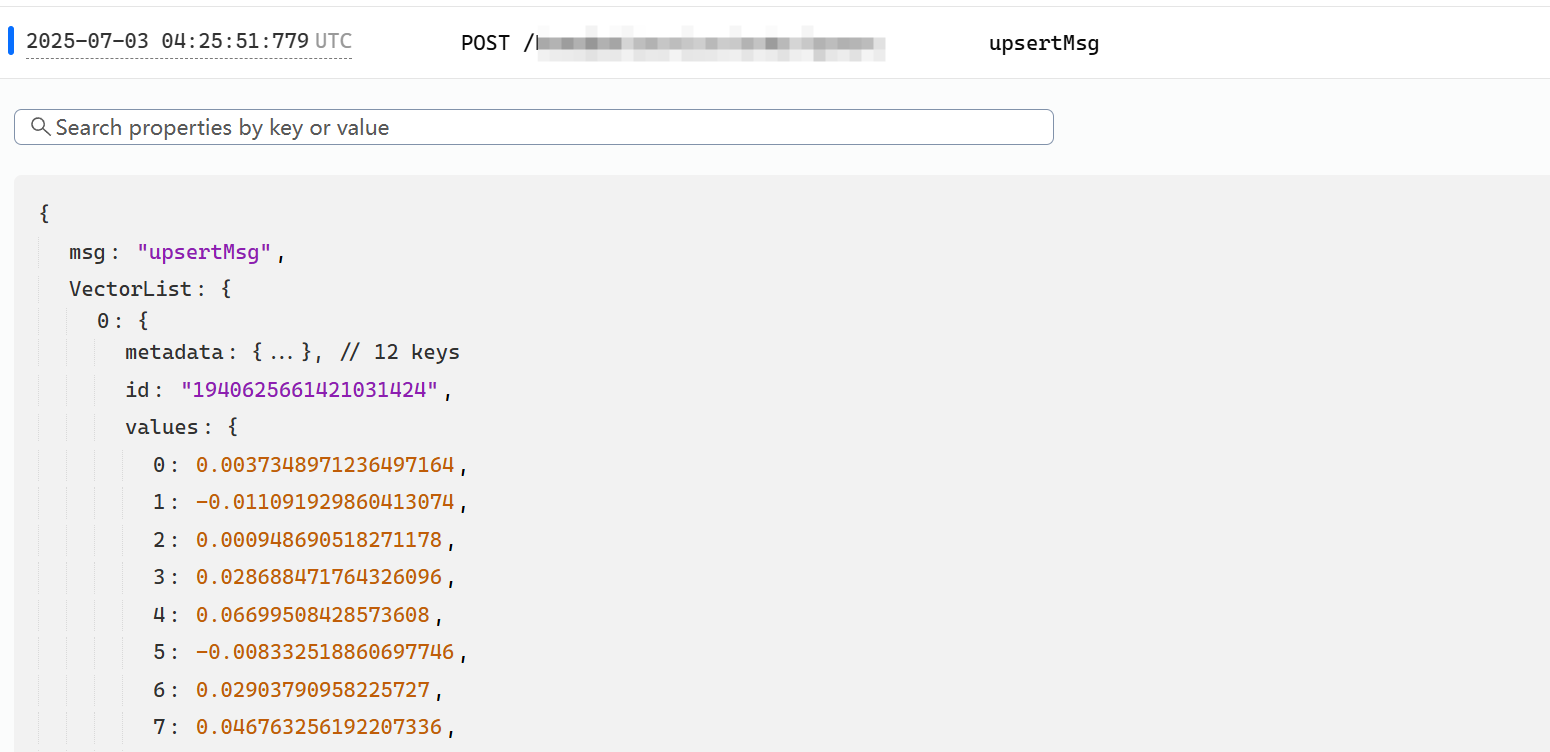Click value 0.0037348971236497164 at index 0
Screen dimensions: 1550x752
325,465
